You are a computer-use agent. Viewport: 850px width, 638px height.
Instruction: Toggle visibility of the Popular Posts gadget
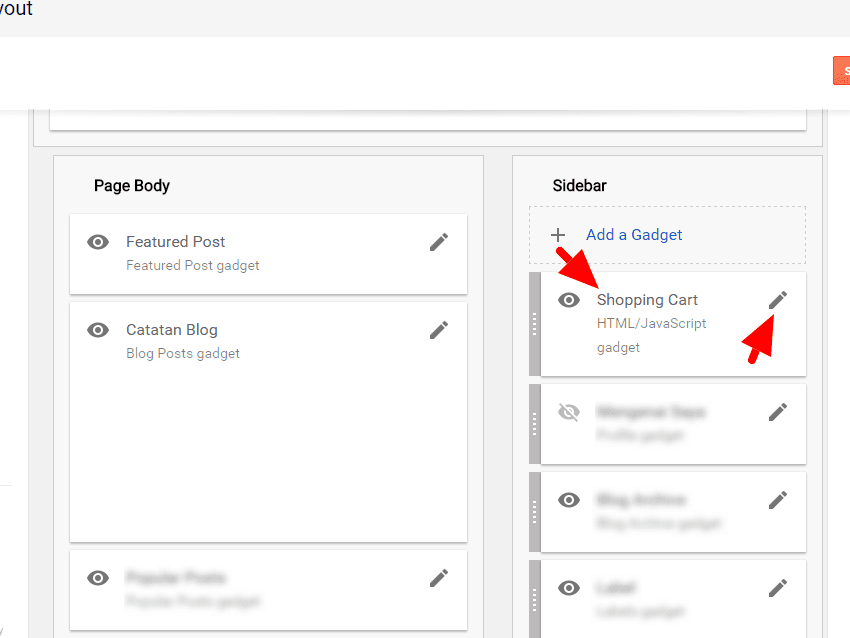[x=97, y=578]
